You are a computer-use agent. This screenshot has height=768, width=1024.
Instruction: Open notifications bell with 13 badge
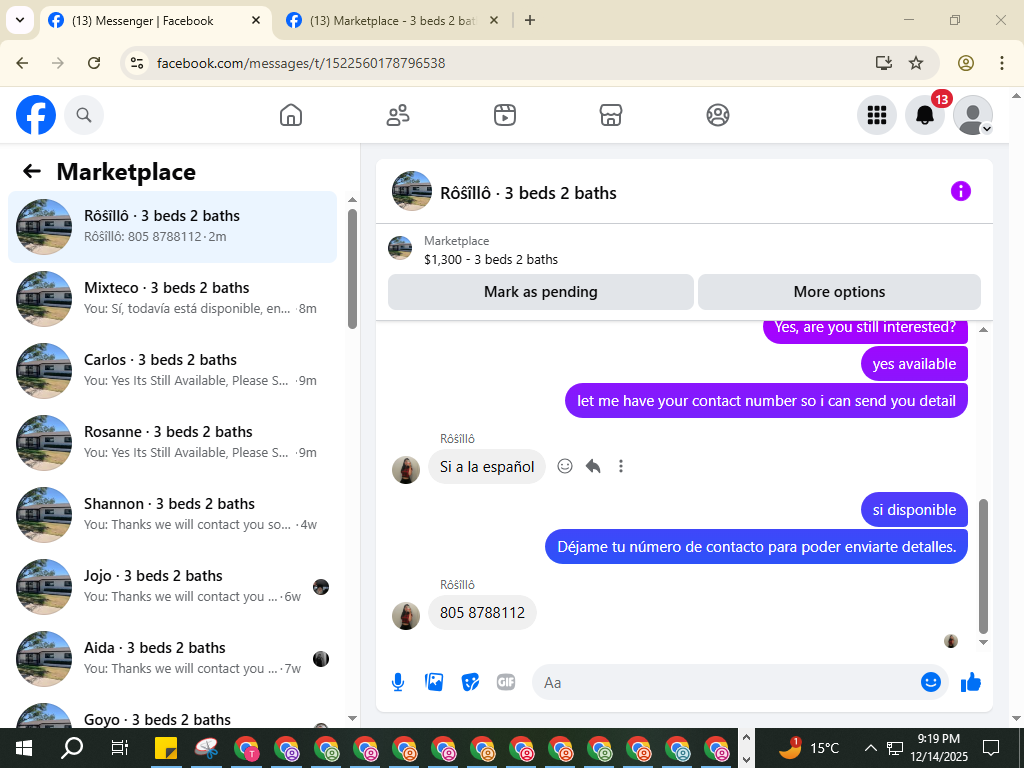[x=925, y=115]
